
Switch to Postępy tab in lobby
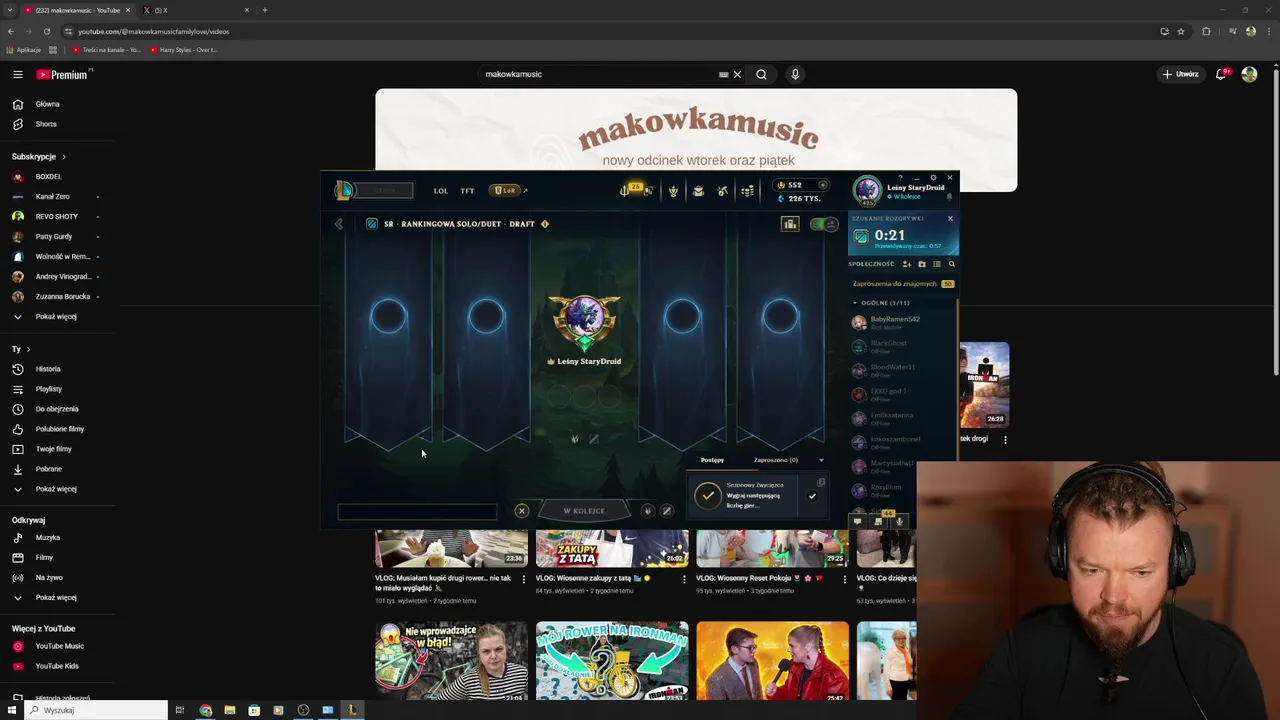pyautogui.click(x=712, y=460)
